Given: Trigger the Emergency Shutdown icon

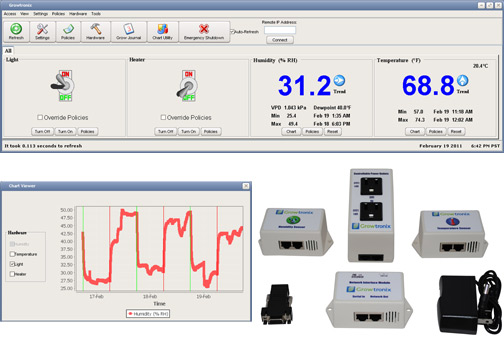Looking at the screenshot, I should tap(204, 32).
